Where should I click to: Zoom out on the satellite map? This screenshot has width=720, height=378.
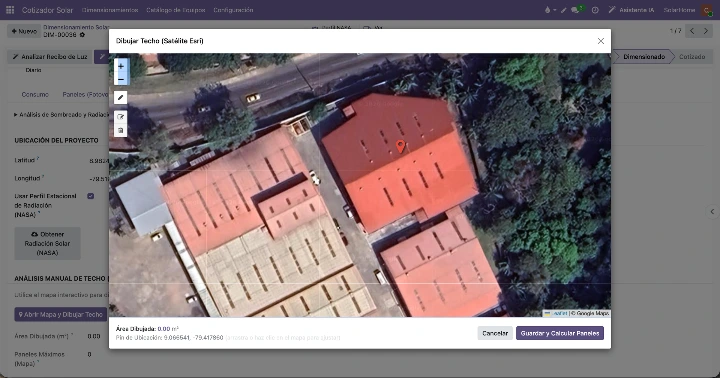(x=121, y=79)
